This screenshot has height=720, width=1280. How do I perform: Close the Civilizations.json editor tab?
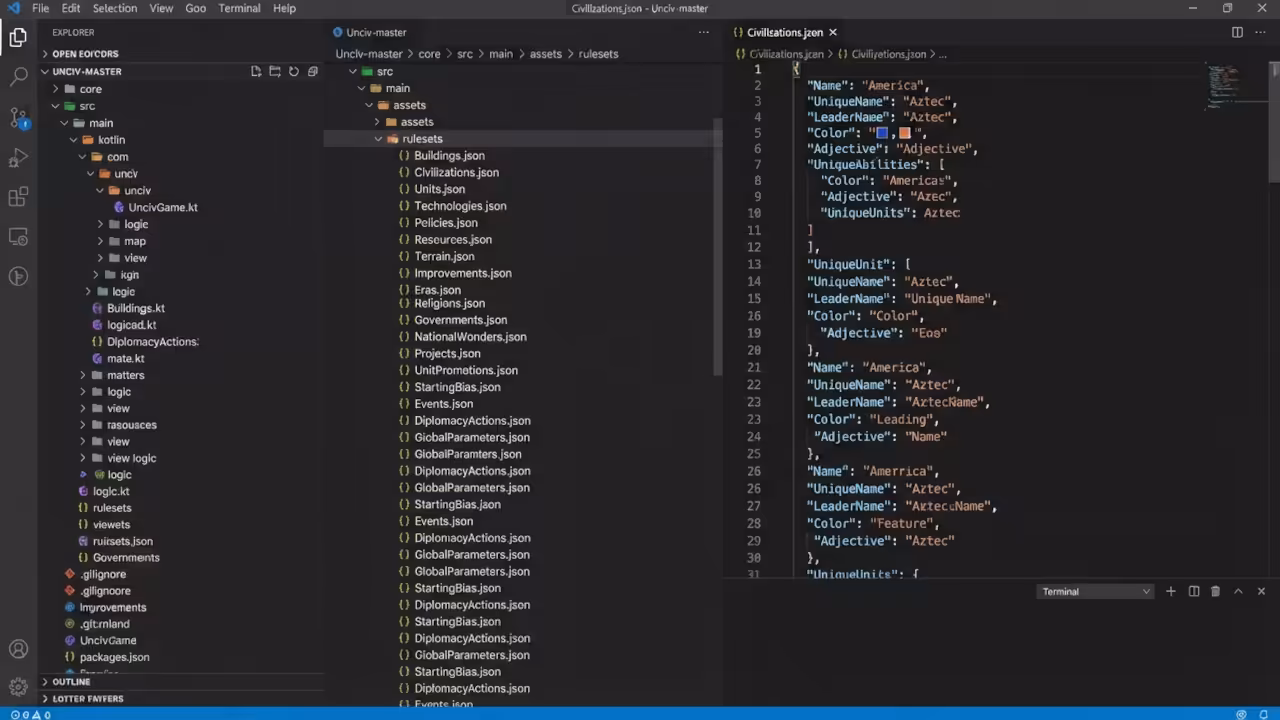[832, 32]
